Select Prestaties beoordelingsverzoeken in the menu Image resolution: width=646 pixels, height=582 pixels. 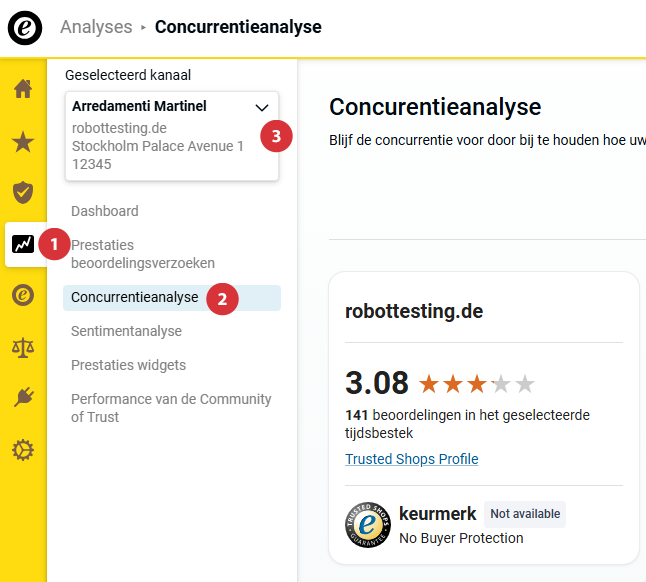tap(143, 254)
